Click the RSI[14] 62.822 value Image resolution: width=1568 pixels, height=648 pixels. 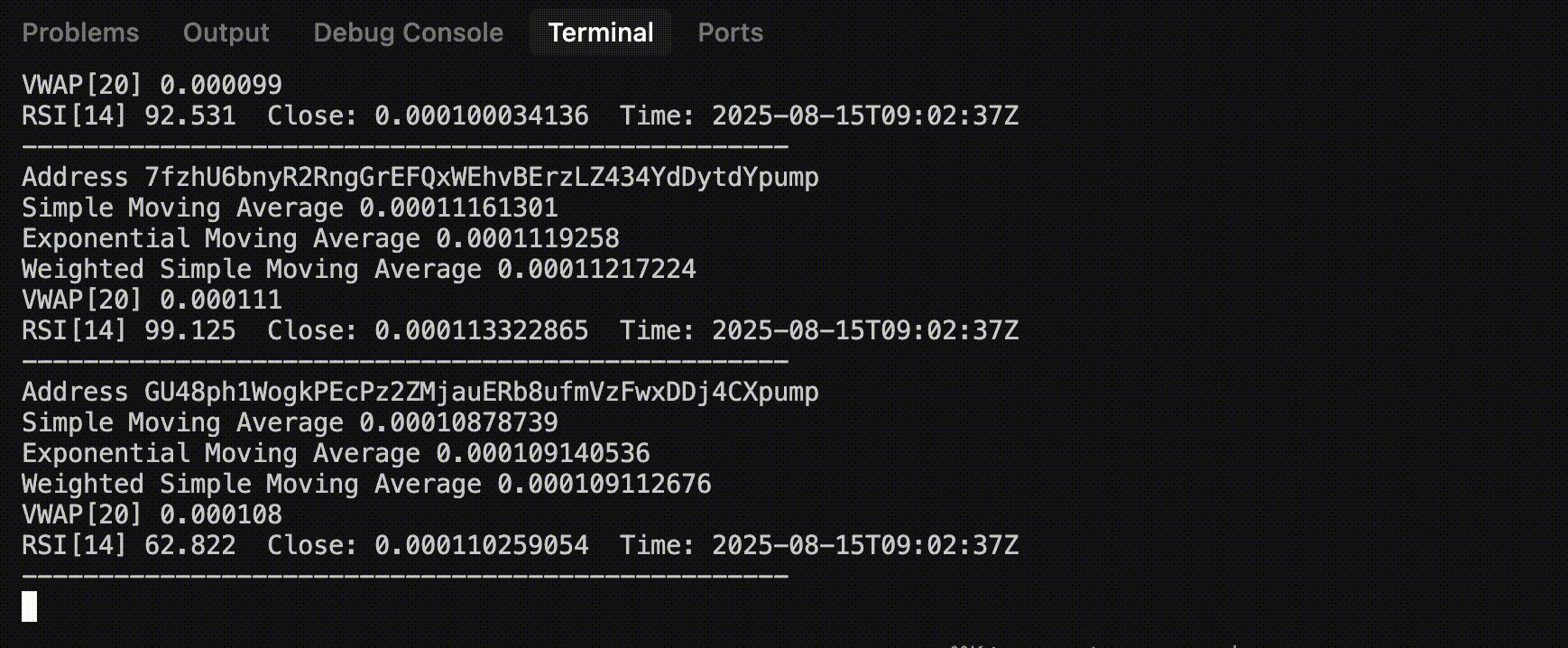click(129, 545)
